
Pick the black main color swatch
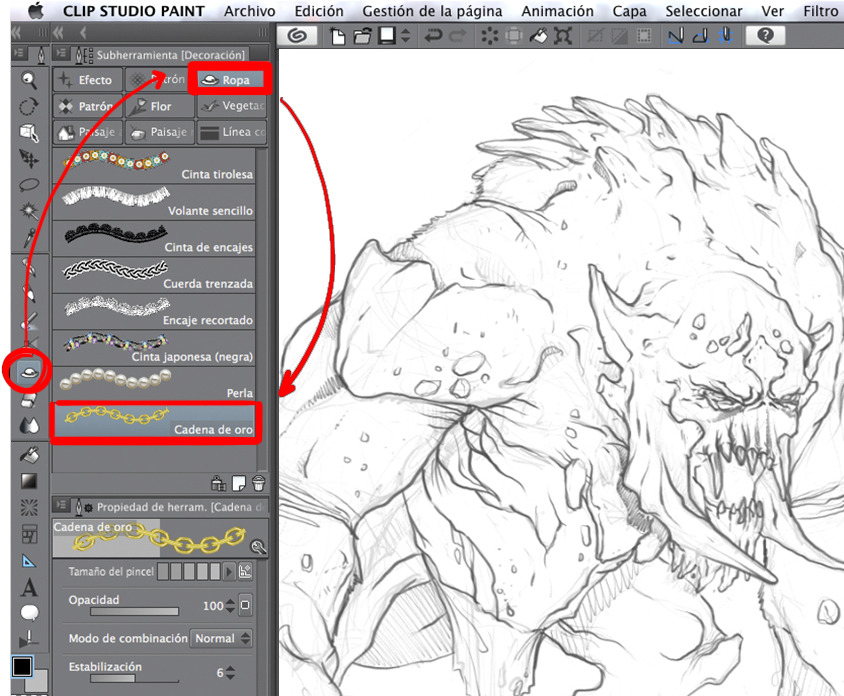(x=22, y=666)
